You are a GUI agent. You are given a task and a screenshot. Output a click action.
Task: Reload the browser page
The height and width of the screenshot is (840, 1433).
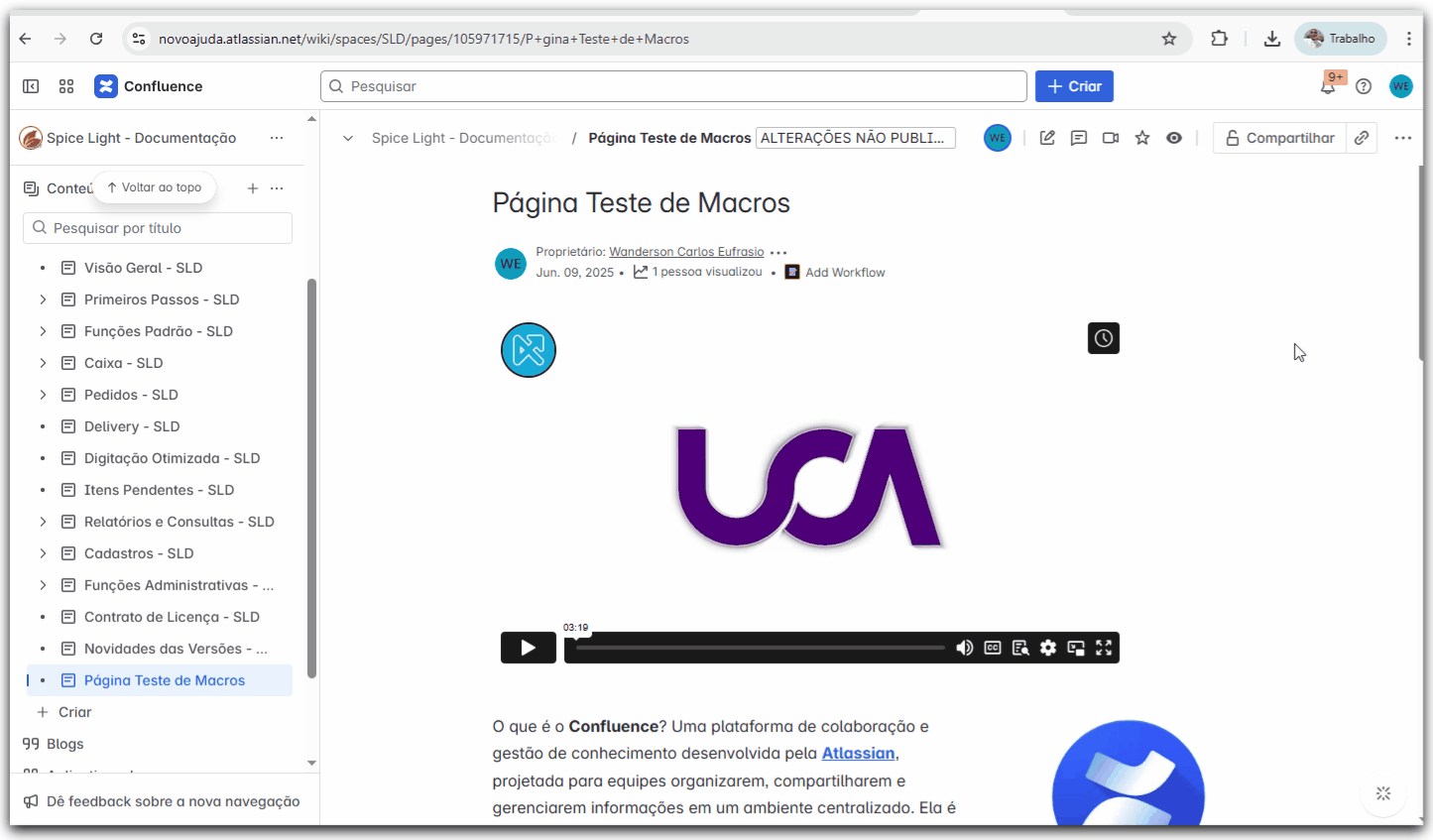(96, 39)
